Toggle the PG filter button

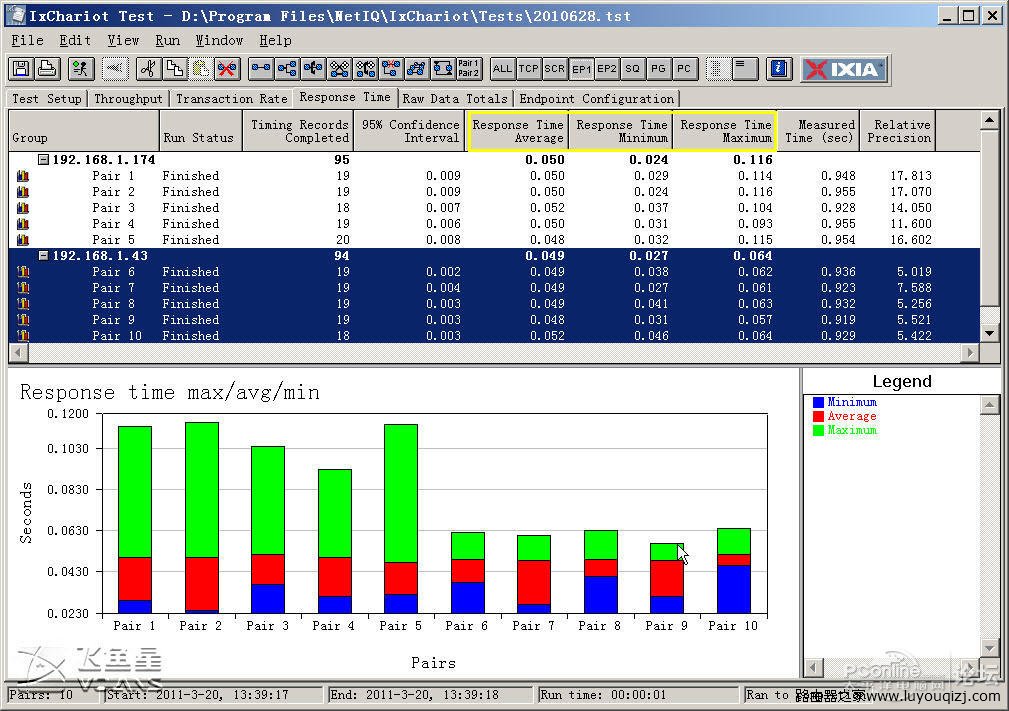pyautogui.click(x=658, y=69)
